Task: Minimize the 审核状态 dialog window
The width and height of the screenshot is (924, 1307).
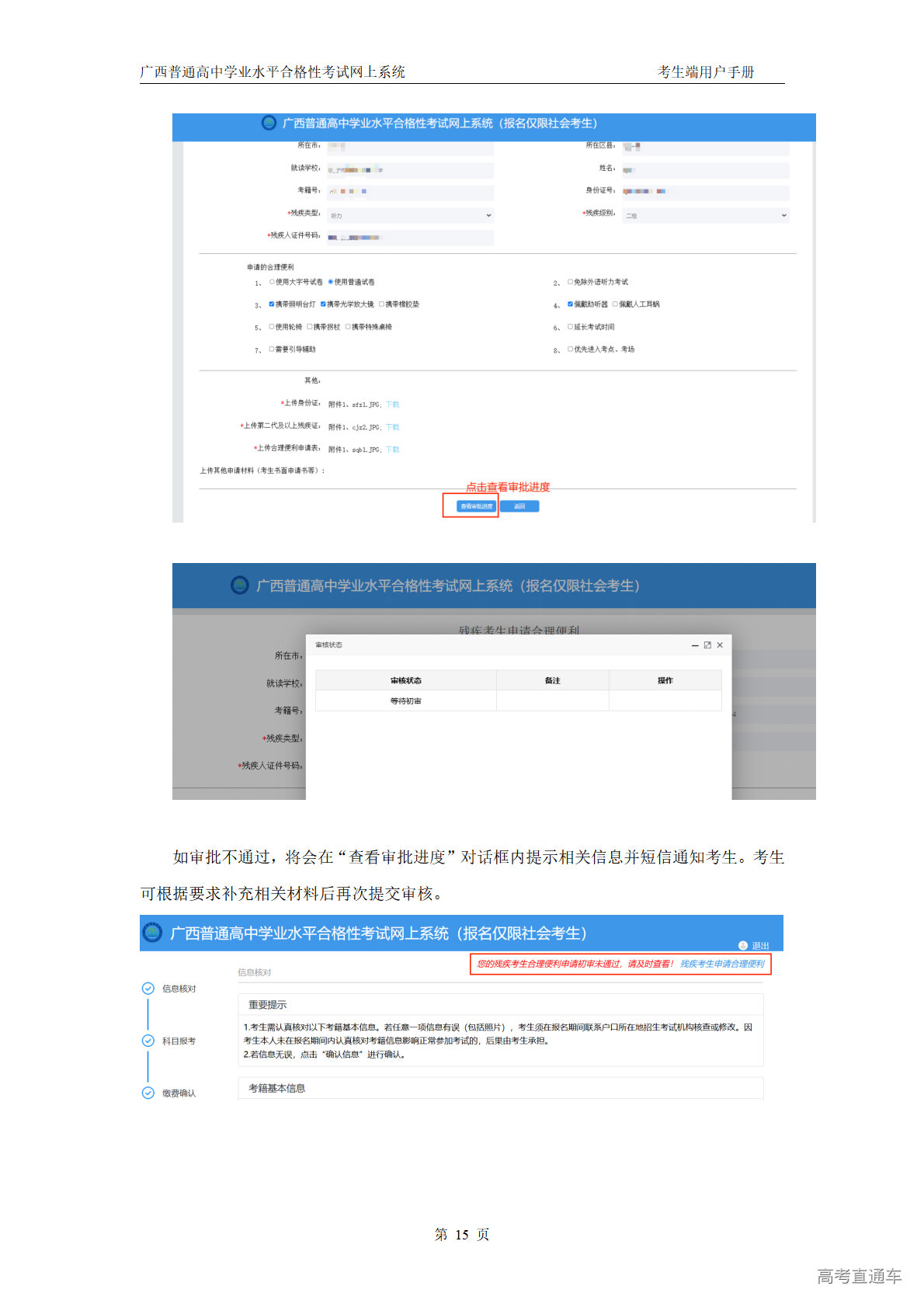Action: pos(695,645)
